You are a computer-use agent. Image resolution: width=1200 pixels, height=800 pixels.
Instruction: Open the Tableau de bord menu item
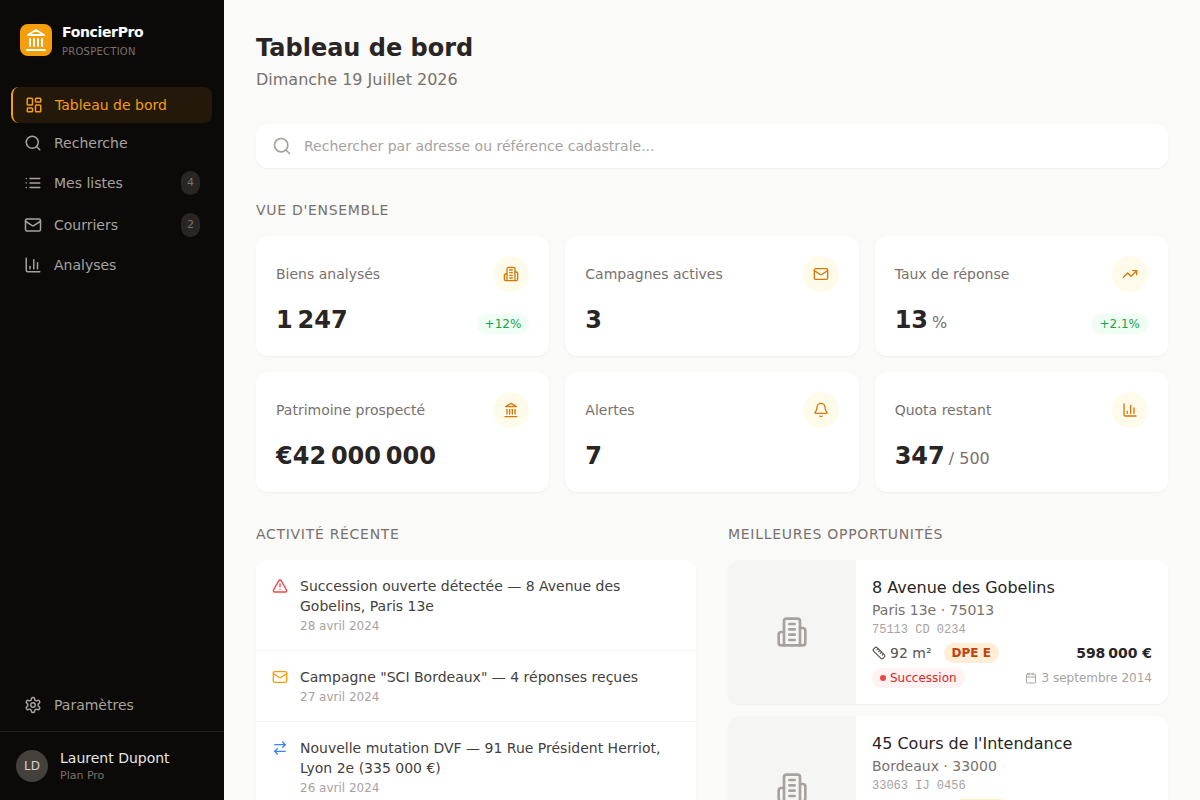(112, 105)
